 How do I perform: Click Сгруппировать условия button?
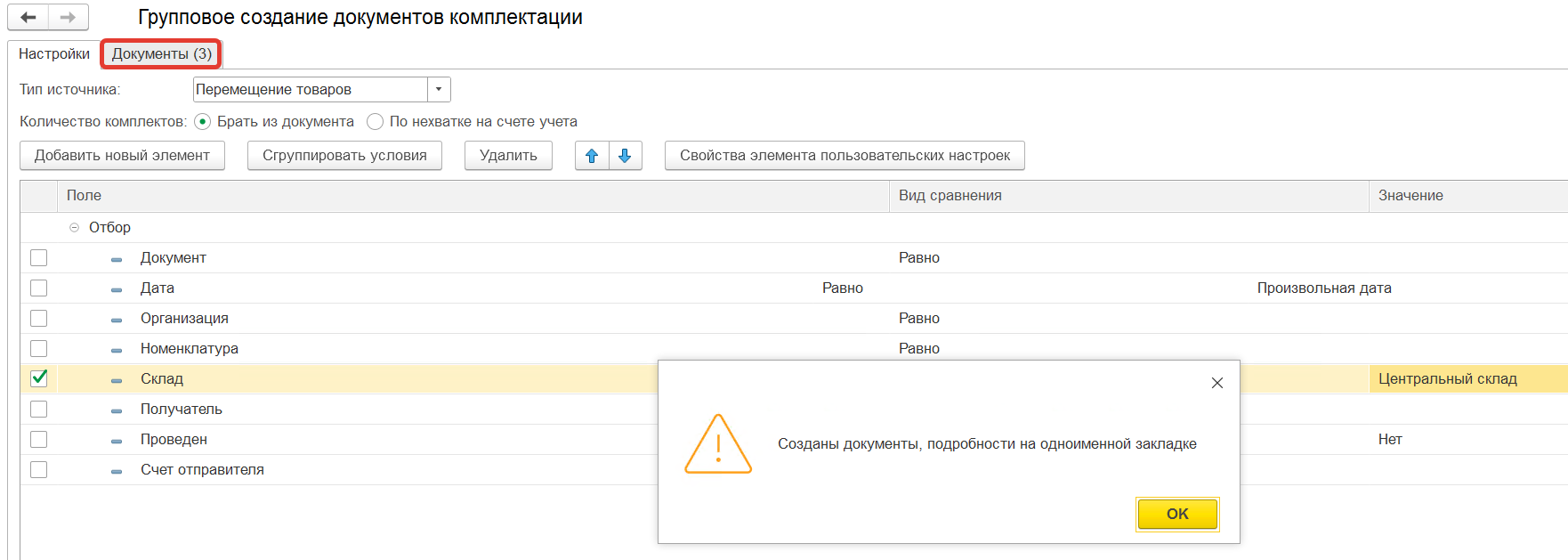[344, 156]
